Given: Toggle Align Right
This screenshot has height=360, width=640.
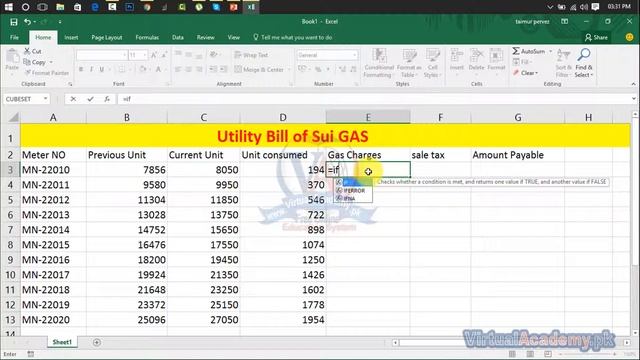Looking at the screenshot, I should [x=199, y=69].
